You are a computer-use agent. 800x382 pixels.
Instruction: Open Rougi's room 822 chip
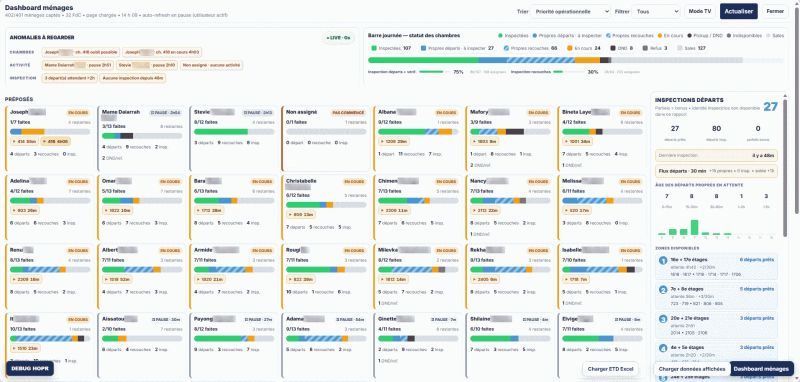(x=301, y=279)
